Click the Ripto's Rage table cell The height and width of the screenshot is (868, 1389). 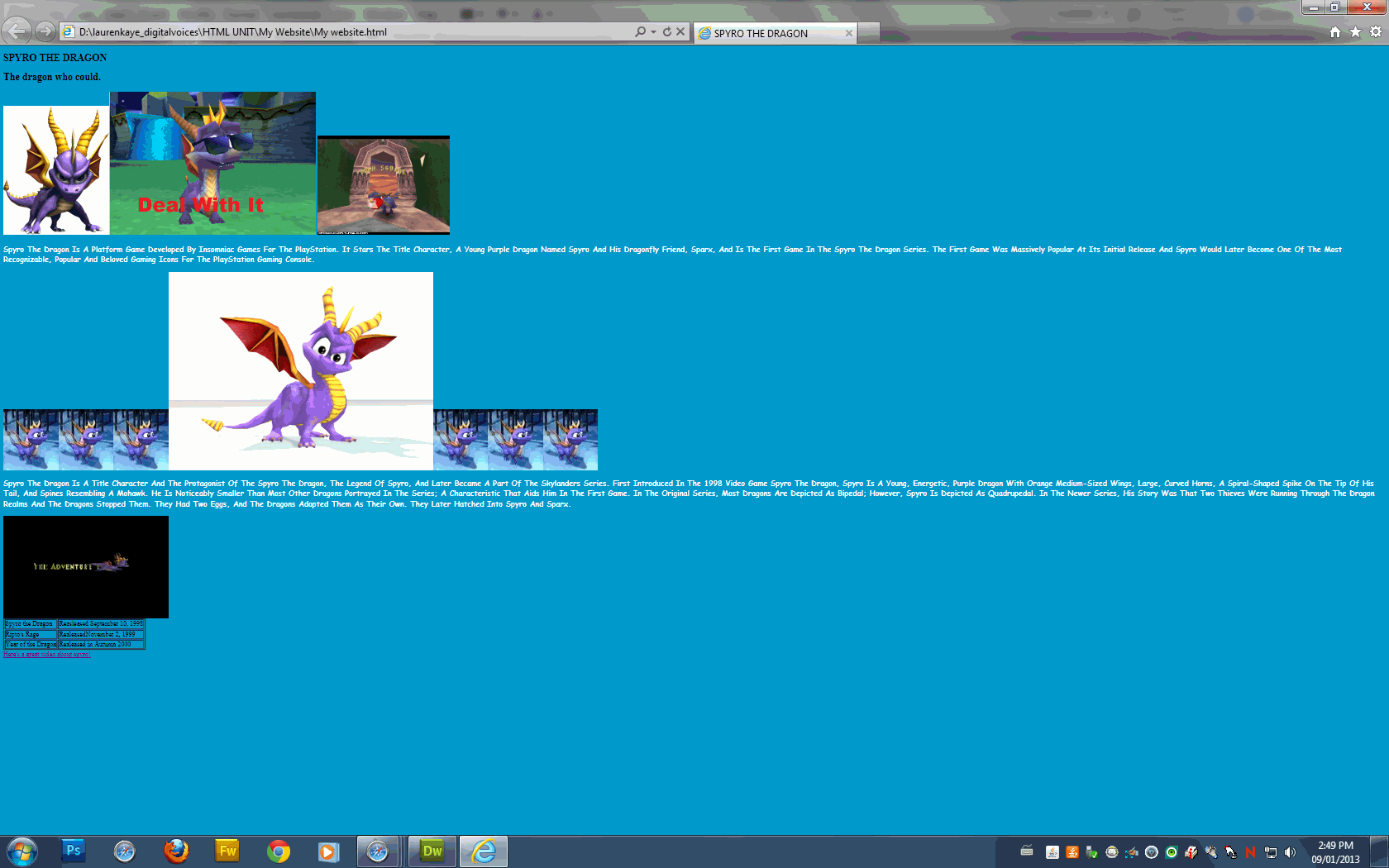(31, 634)
